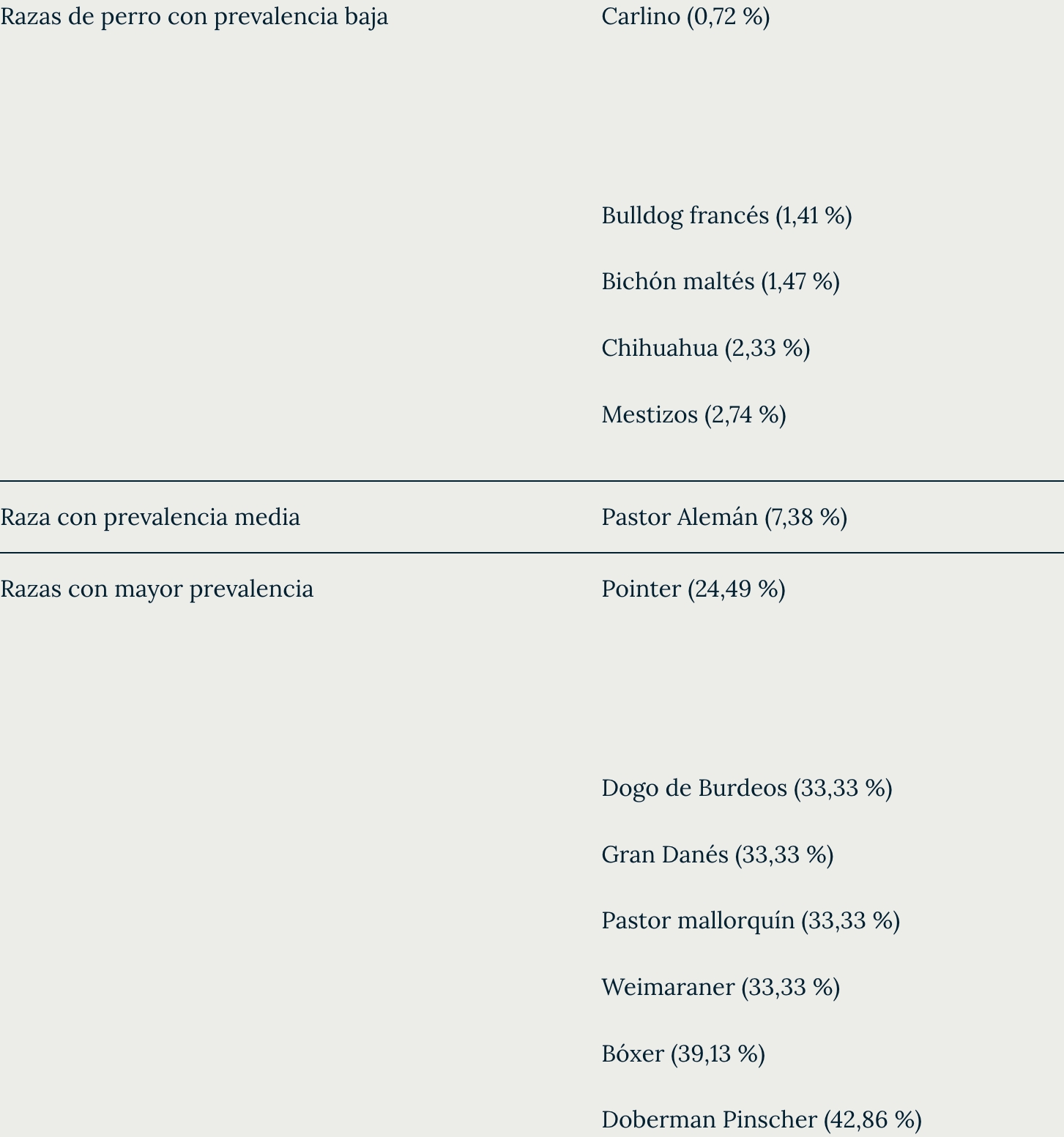The image size is (1064, 1137).
Task: Select the Pointer (24,49 %) entry
Action: click(693, 589)
